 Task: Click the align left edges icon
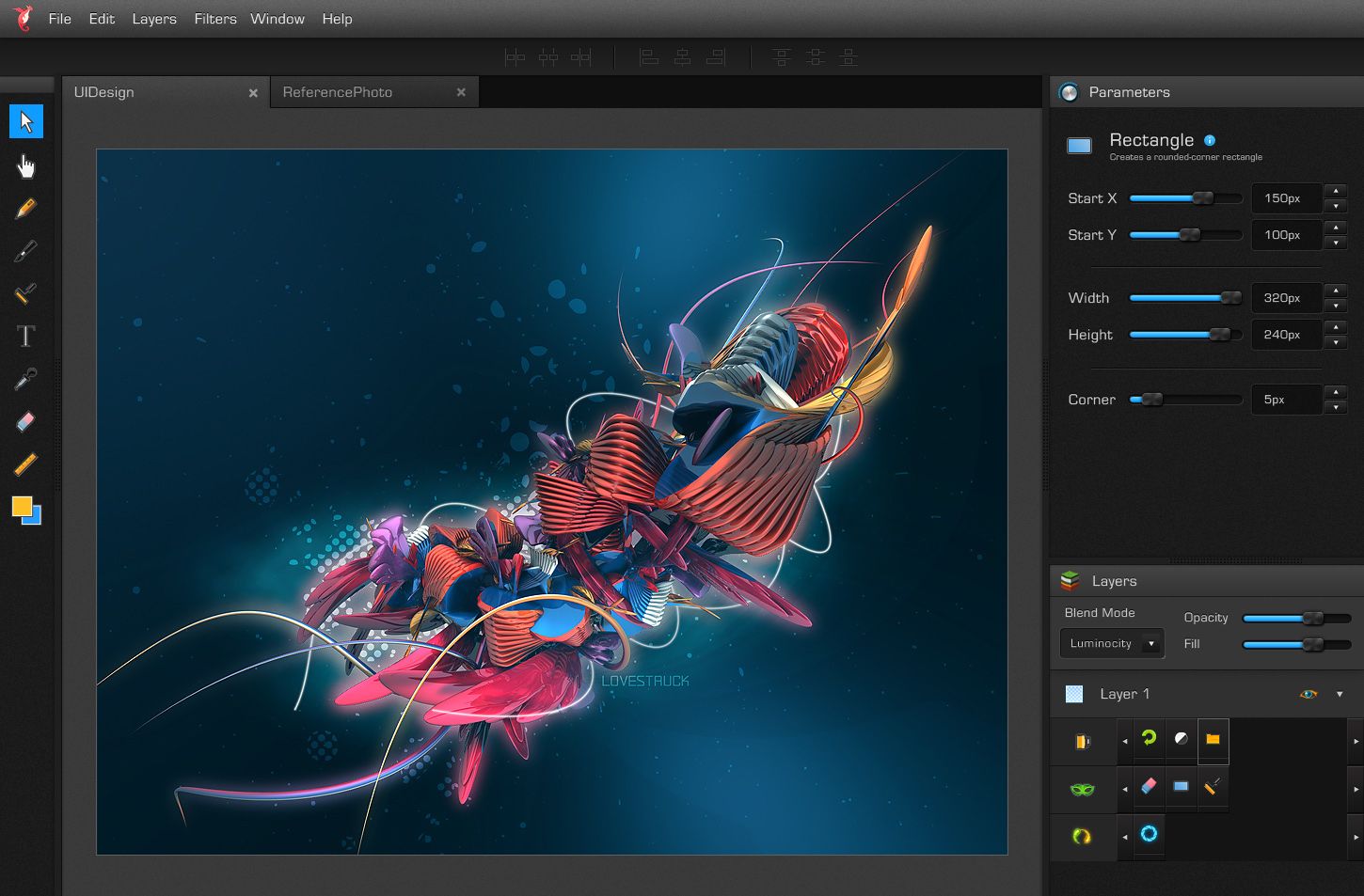pyautogui.click(x=649, y=58)
